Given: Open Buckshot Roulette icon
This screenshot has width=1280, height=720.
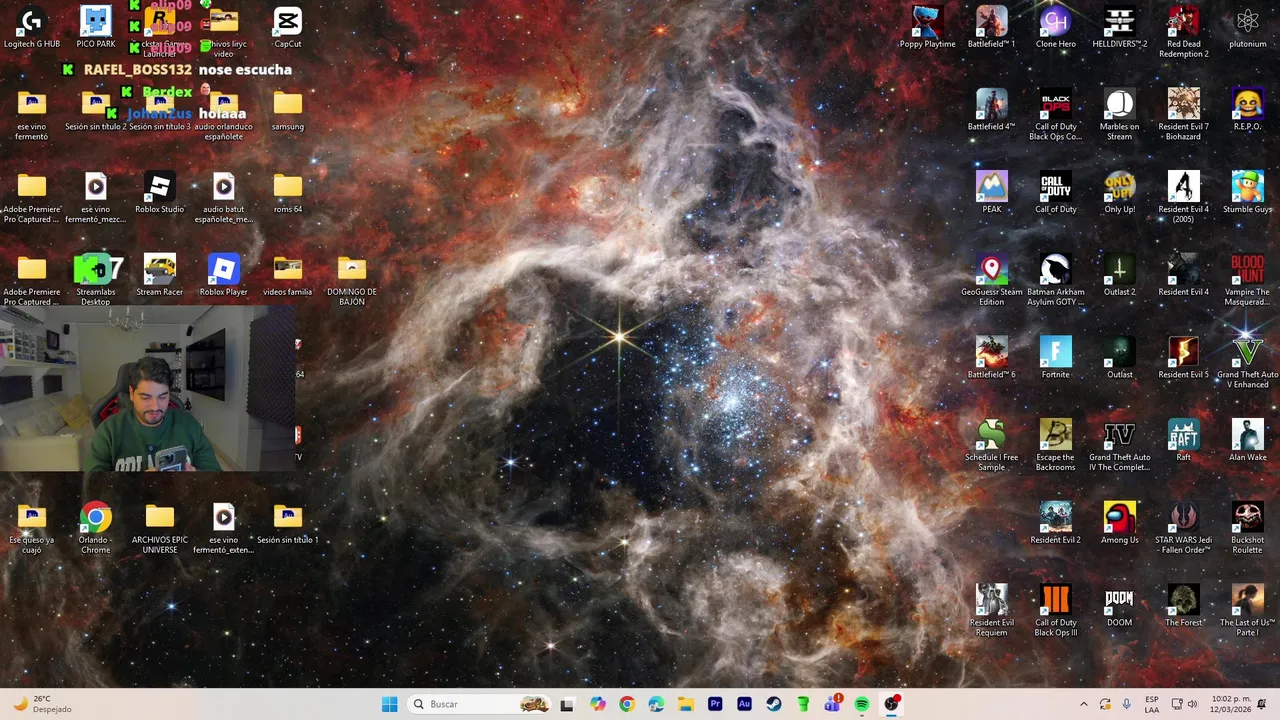Looking at the screenshot, I should [x=1247, y=528].
